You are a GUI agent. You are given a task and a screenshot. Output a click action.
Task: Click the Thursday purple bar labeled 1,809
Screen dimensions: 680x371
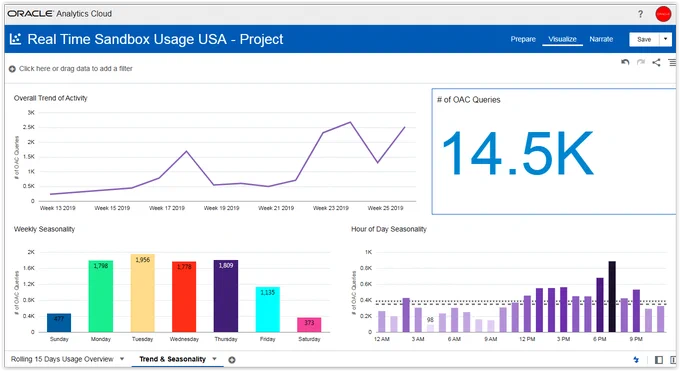(x=226, y=296)
